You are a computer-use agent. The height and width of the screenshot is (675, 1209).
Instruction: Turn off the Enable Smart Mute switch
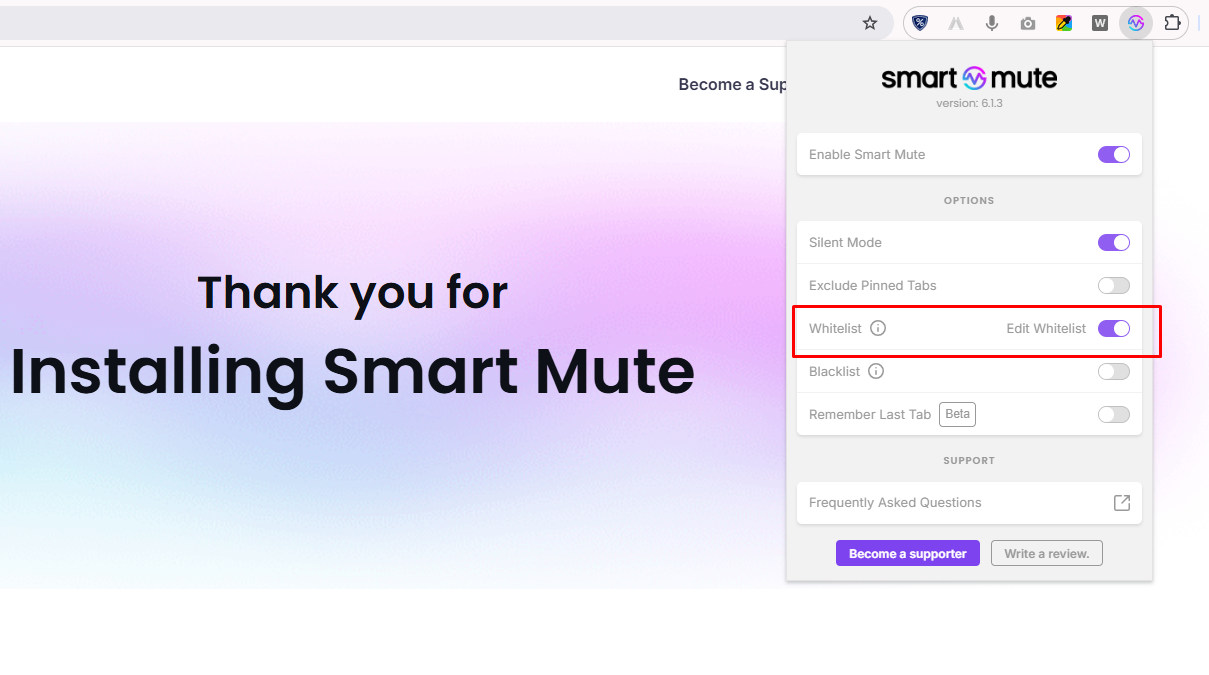point(1114,155)
